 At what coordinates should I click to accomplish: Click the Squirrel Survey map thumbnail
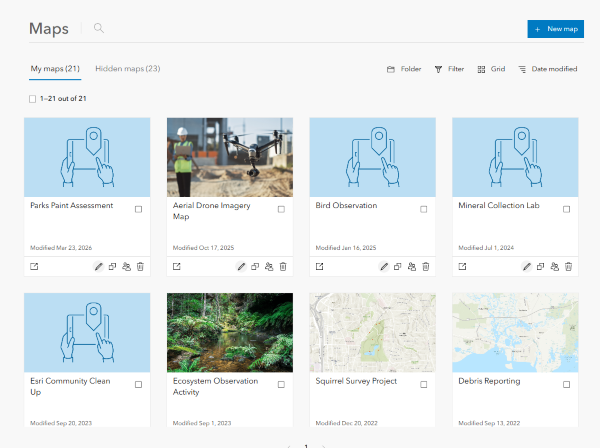coord(372,332)
